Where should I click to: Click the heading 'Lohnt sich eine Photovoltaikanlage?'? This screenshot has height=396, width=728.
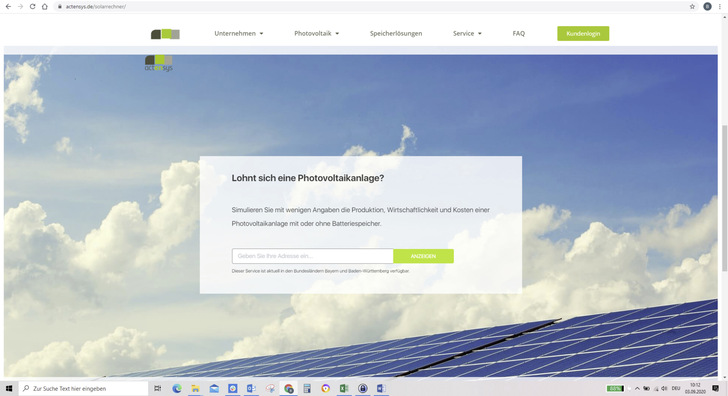coord(308,178)
